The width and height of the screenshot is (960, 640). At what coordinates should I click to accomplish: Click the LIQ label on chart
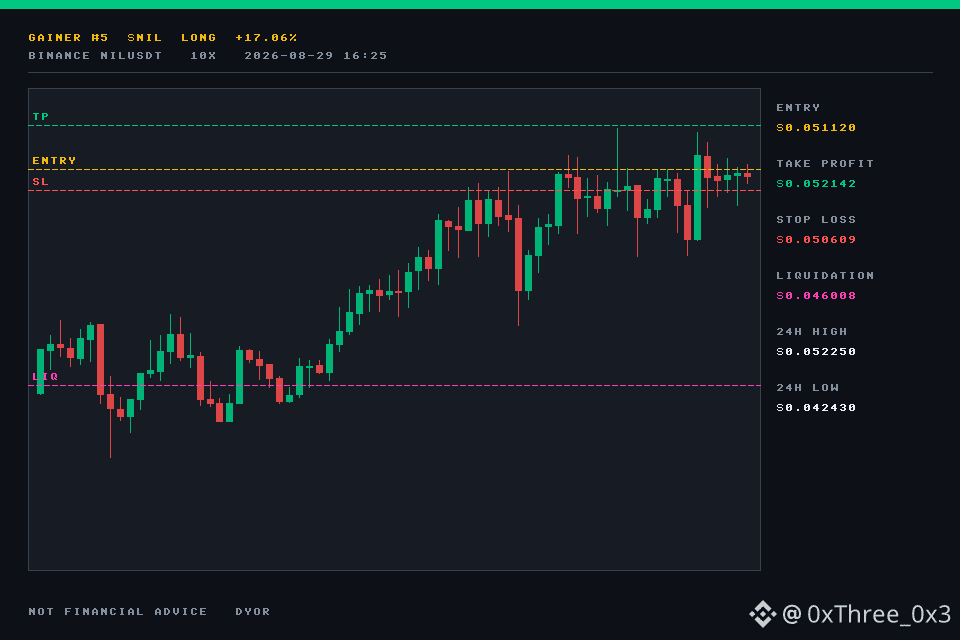pyautogui.click(x=45, y=377)
